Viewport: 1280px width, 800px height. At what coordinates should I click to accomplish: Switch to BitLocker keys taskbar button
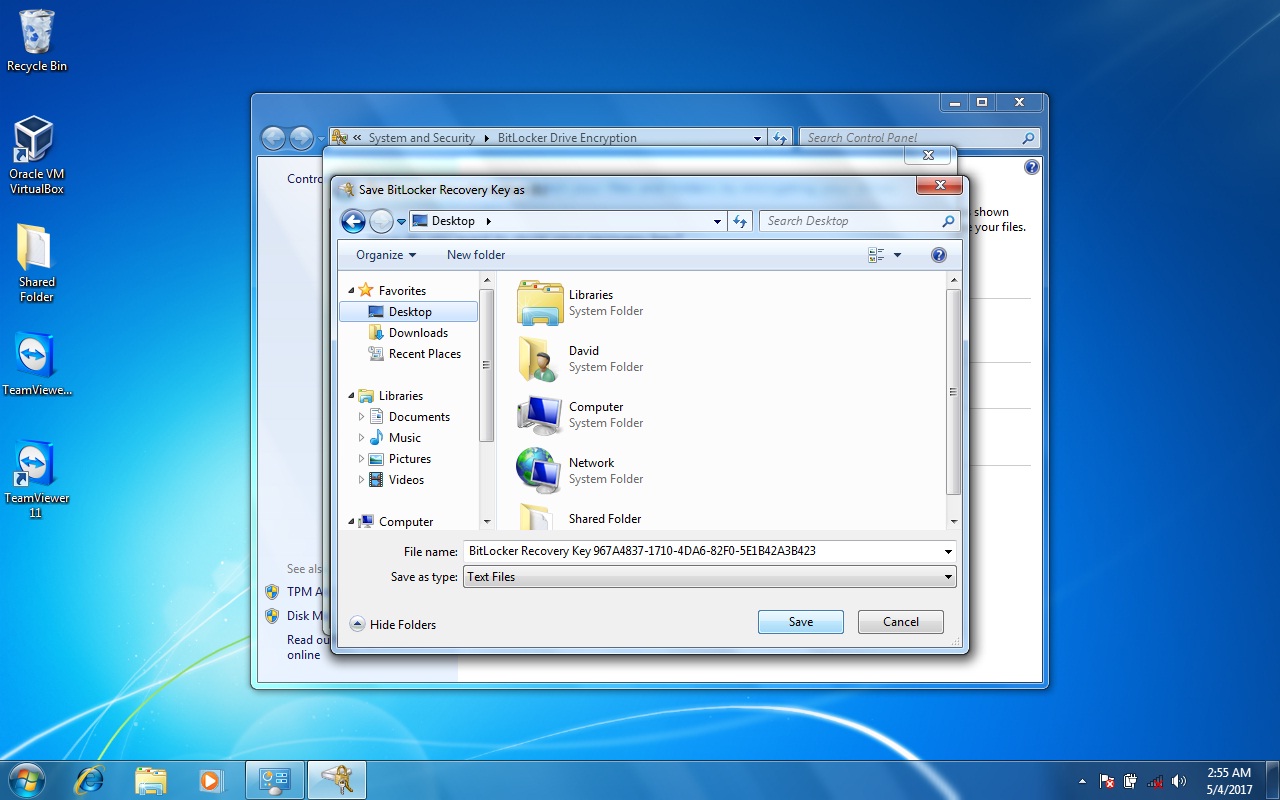pos(337,780)
